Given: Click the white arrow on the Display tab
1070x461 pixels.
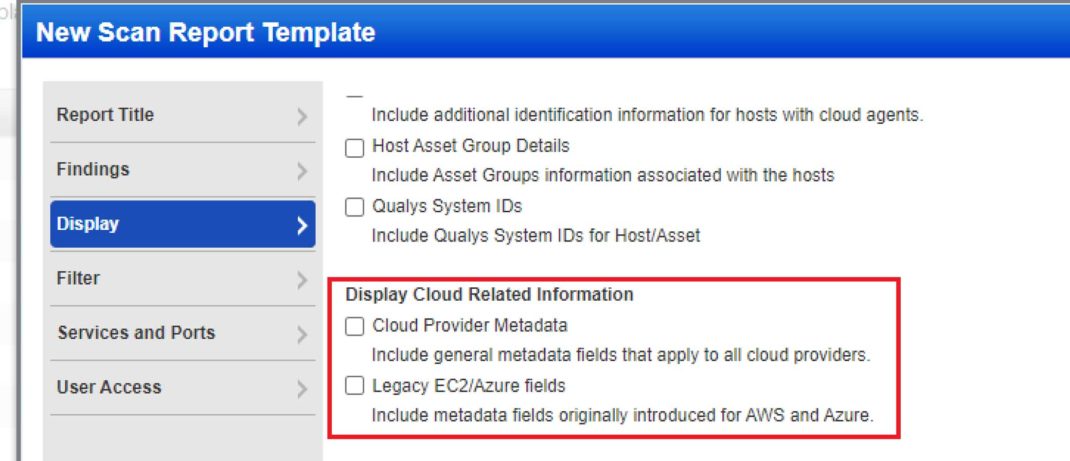Looking at the screenshot, I should click(302, 226).
